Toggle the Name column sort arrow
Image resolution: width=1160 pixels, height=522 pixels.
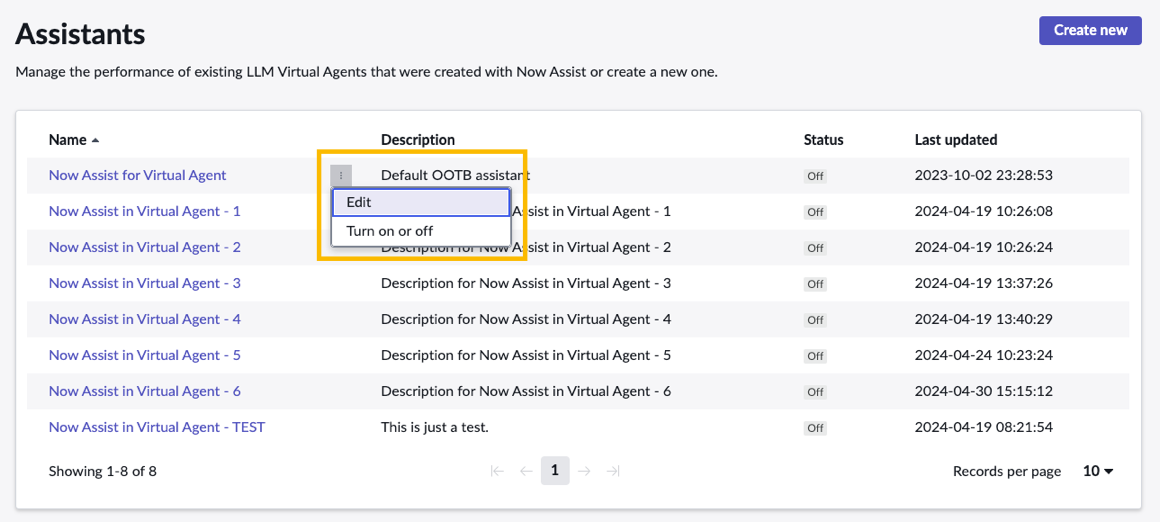click(95, 140)
